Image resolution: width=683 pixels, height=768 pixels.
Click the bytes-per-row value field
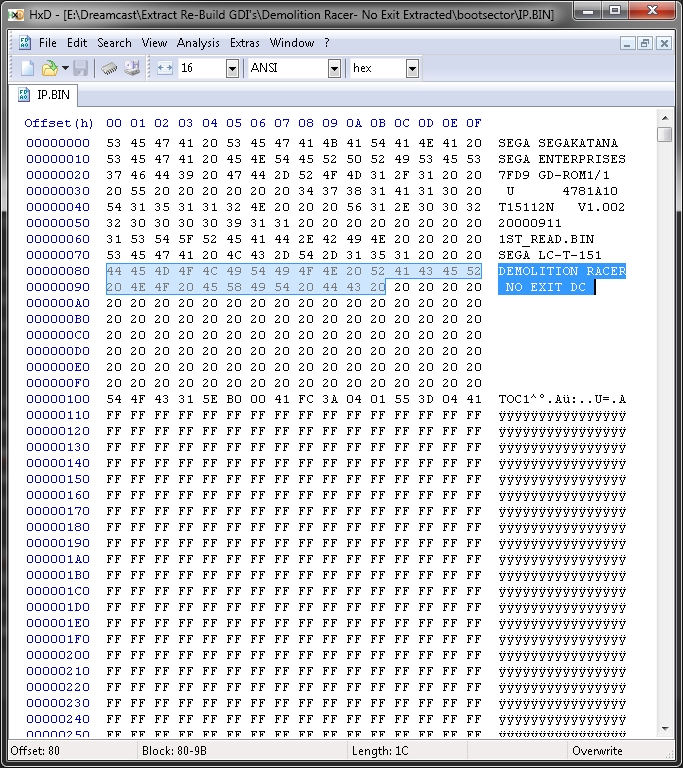coord(201,68)
